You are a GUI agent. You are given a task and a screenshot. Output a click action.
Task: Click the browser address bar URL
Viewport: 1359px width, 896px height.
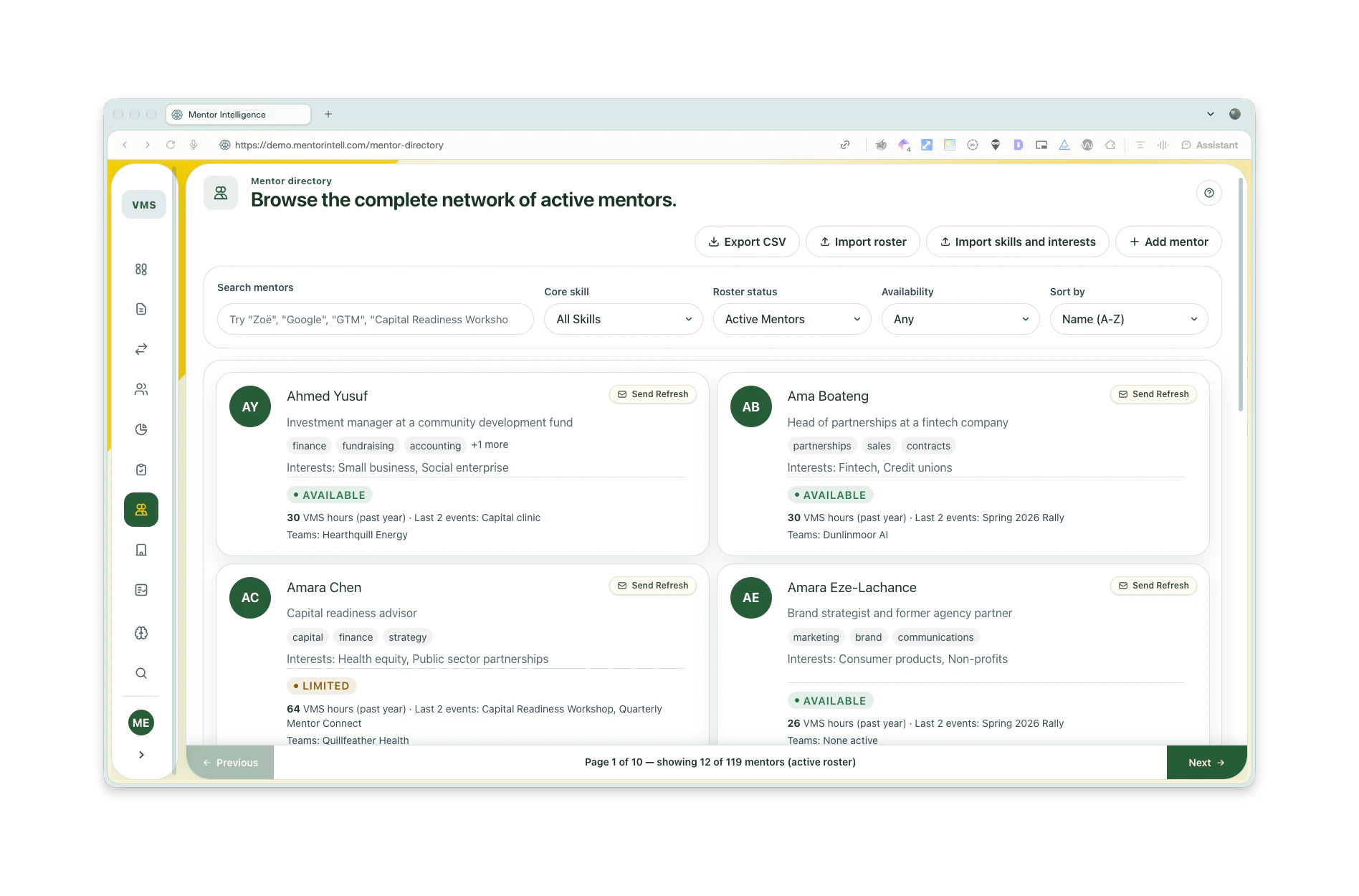click(x=339, y=145)
